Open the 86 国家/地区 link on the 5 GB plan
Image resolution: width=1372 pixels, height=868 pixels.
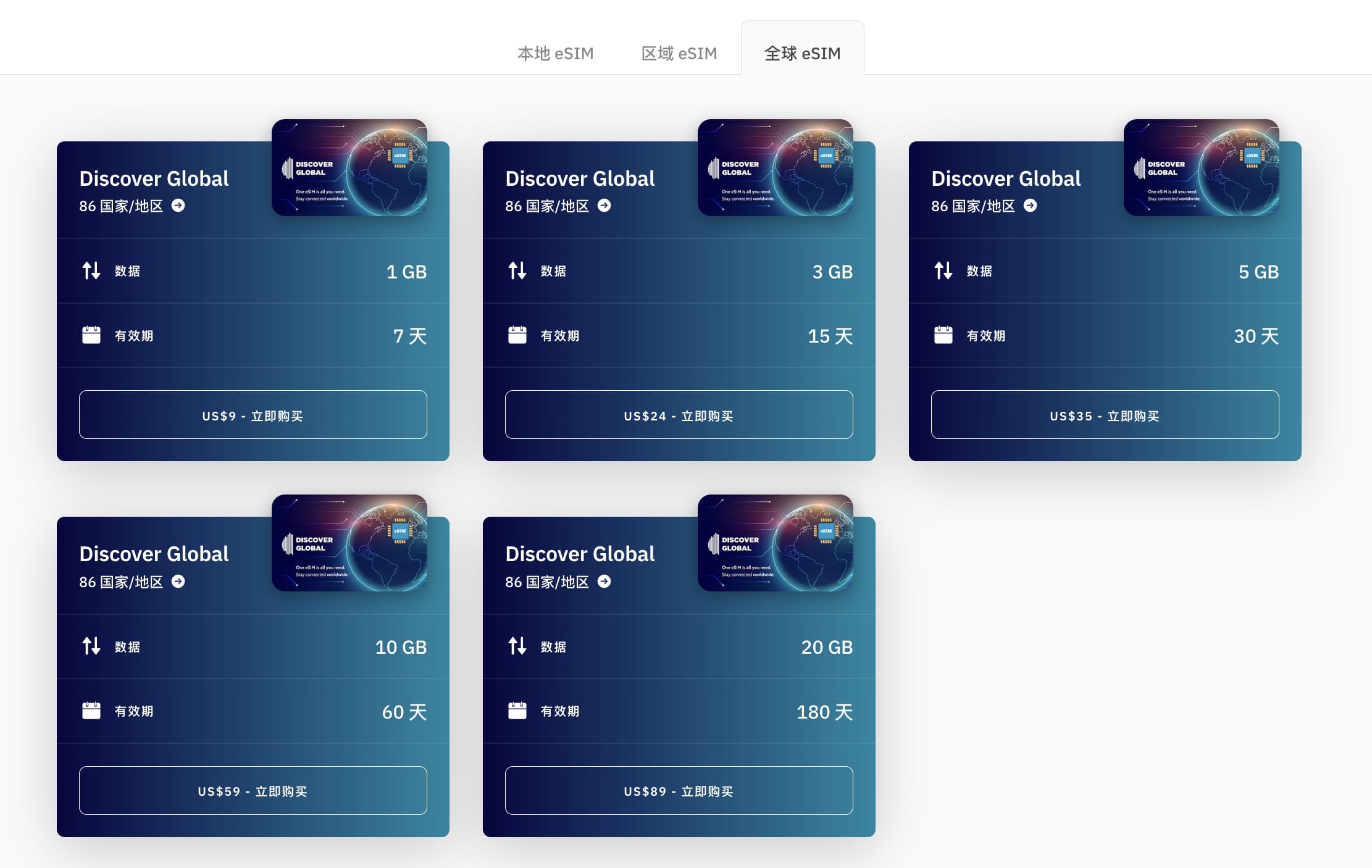pyautogui.click(x=973, y=206)
